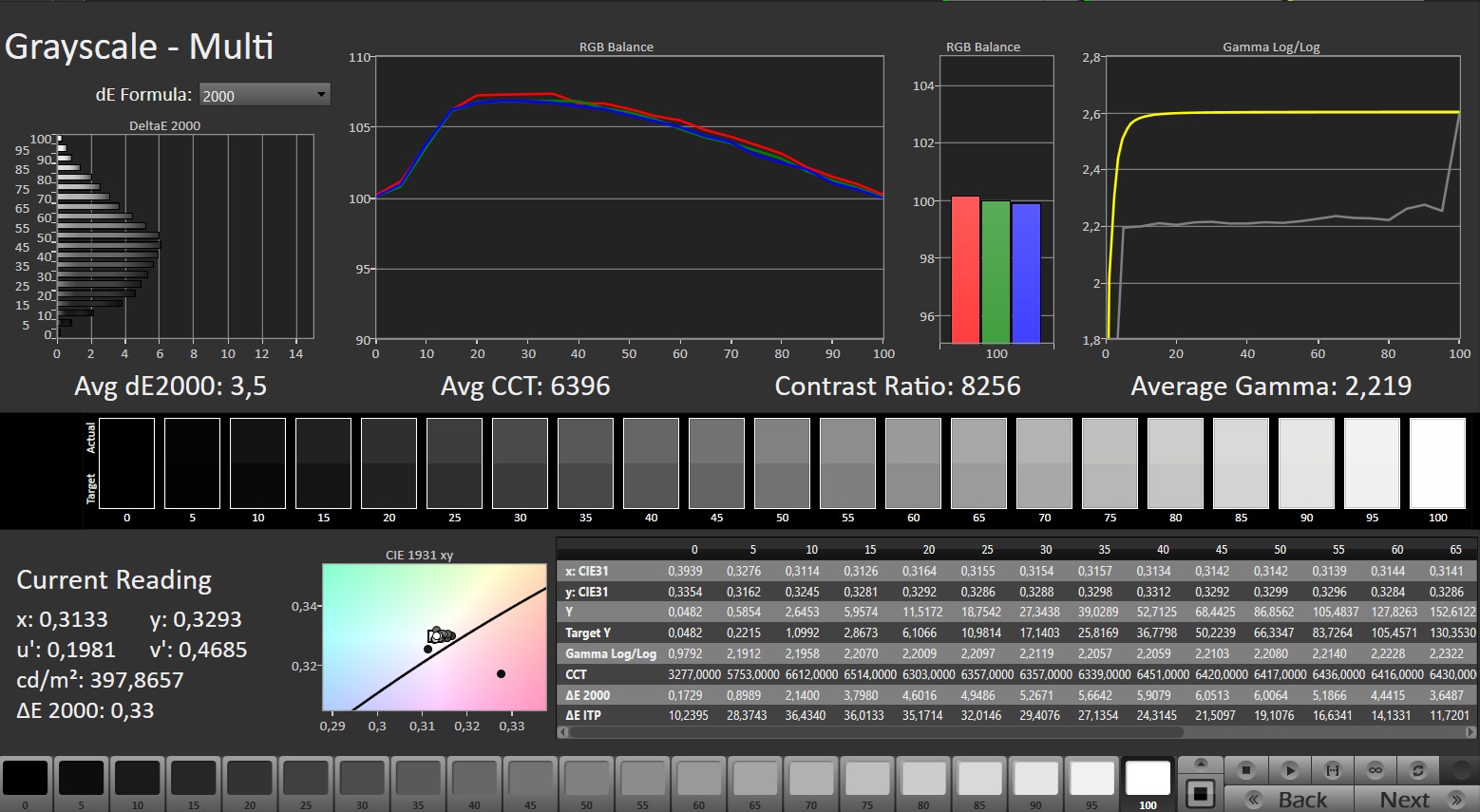Click the Actual/Target comparison patch labeled 0
1480x812 pixels.
coord(126,463)
